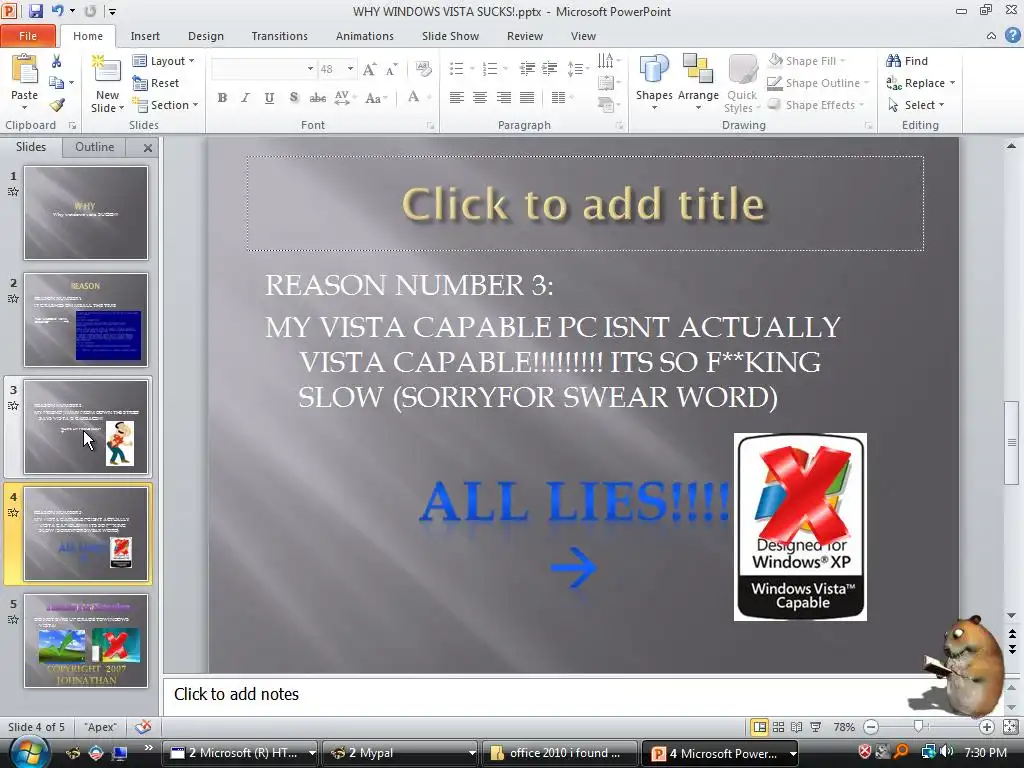Toggle strikethrough formatting
This screenshot has width=1024, height=768.
pos(317,98)
